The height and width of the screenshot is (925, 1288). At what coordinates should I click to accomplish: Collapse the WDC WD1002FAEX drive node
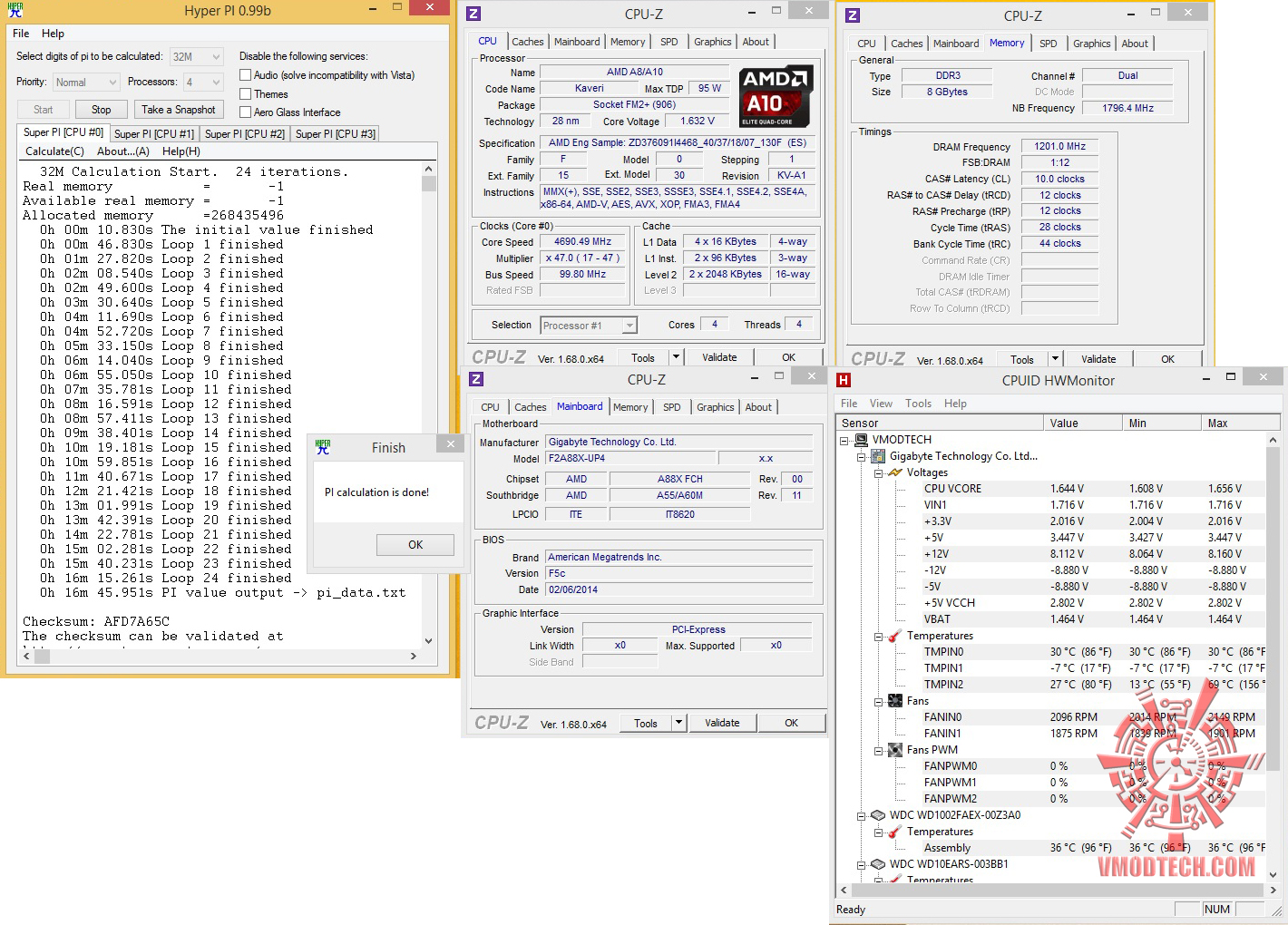[x=861, y=816]
